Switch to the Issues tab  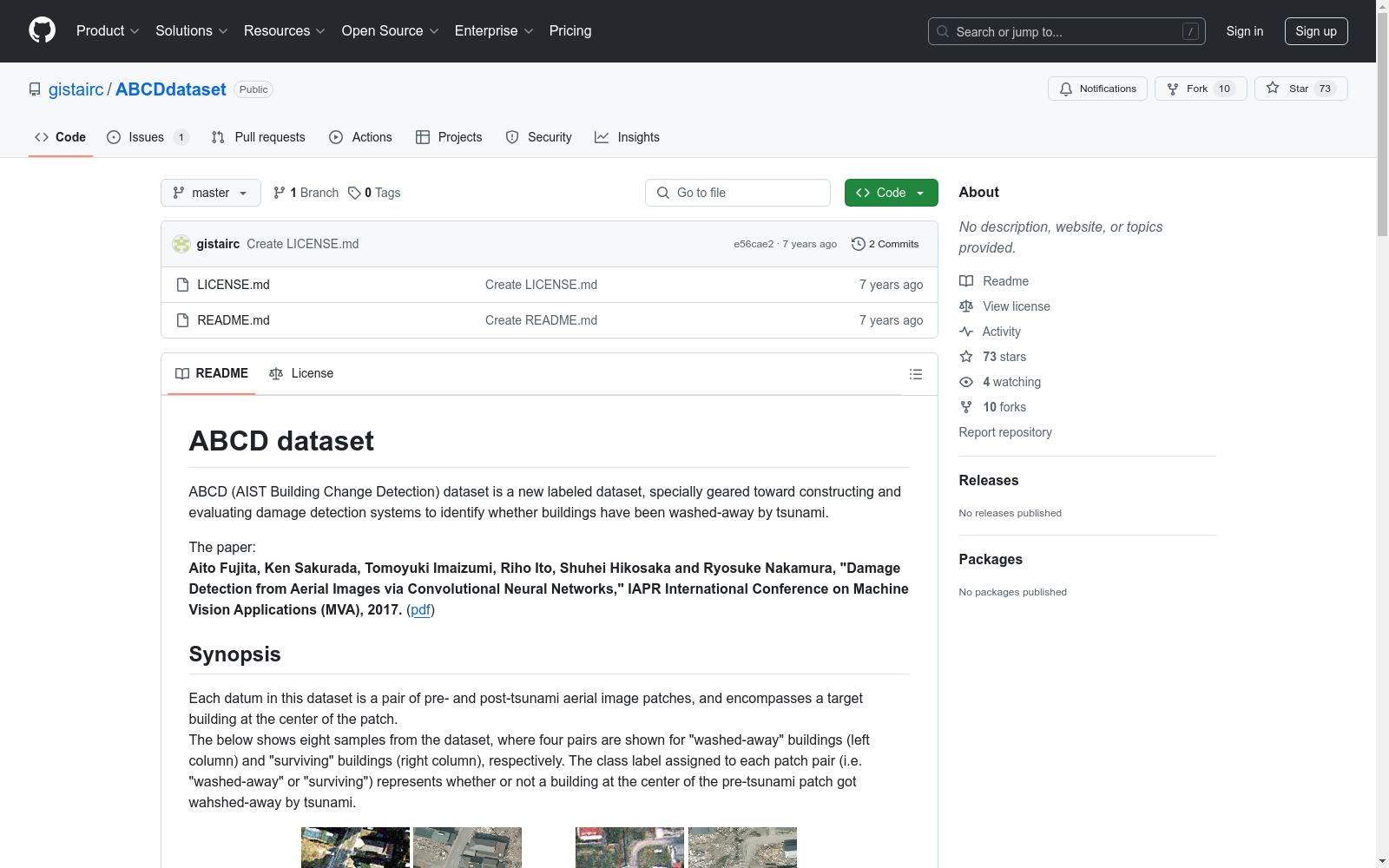[x=146, y=137]
